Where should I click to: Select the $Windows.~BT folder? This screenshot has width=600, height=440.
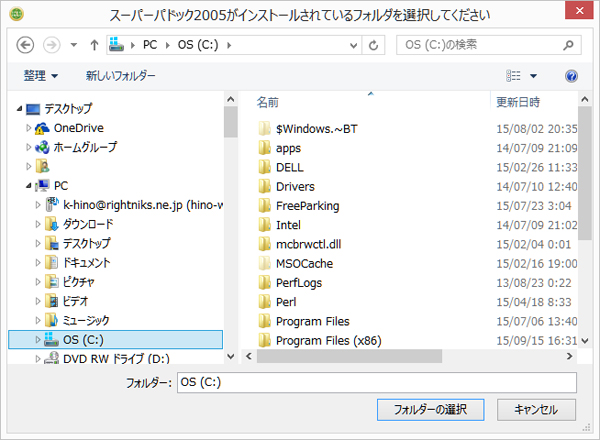[317, 129]
